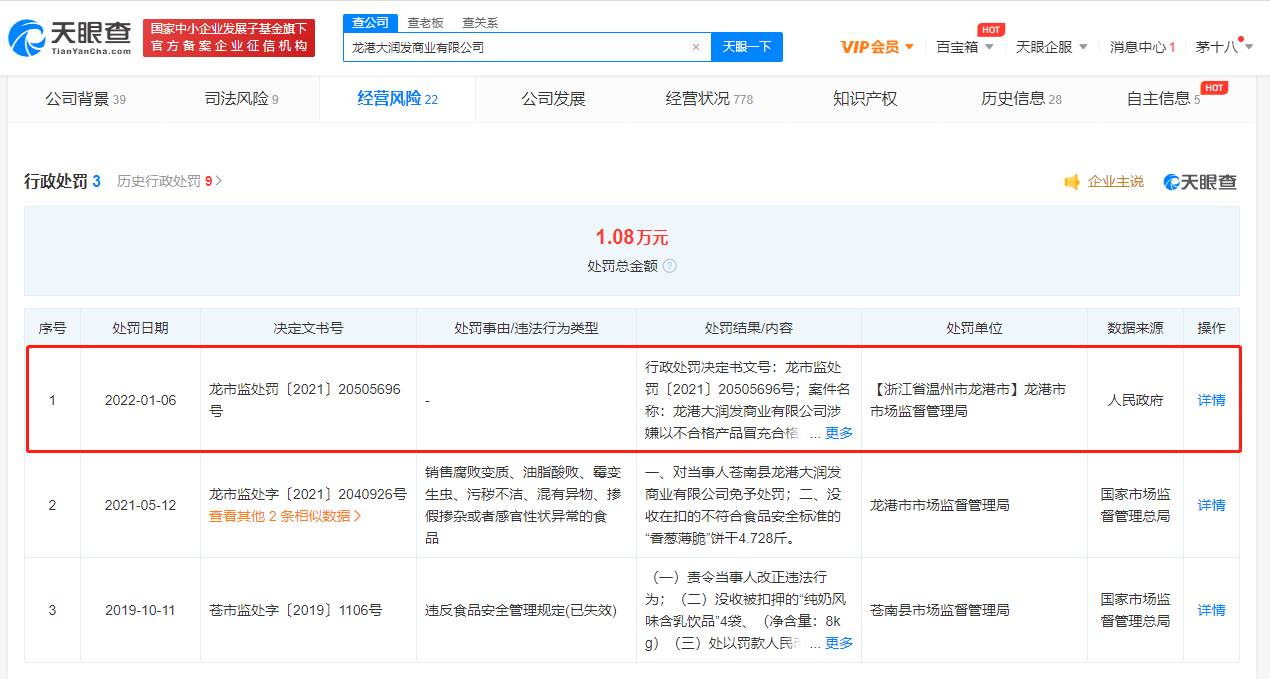Click the 处罚单位 column header
Viewport: 1270px width, 679px height.
[x=974, y=328]
